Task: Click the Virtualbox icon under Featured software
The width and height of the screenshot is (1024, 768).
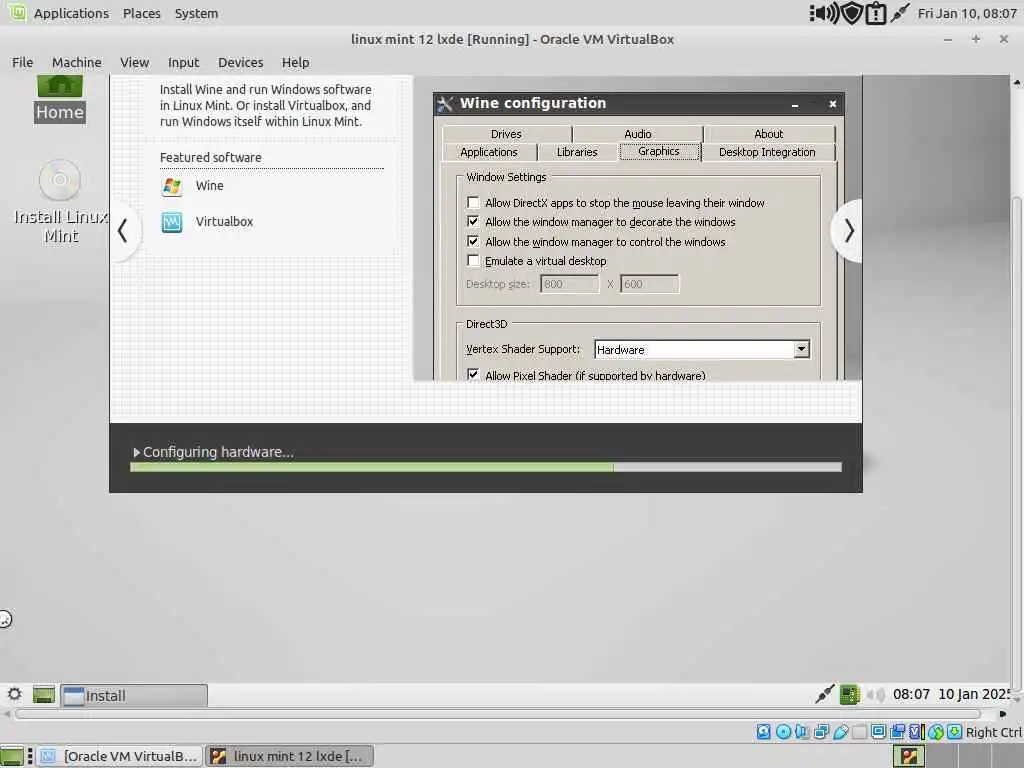Action: pyautogui.click(x=172, y=222)
